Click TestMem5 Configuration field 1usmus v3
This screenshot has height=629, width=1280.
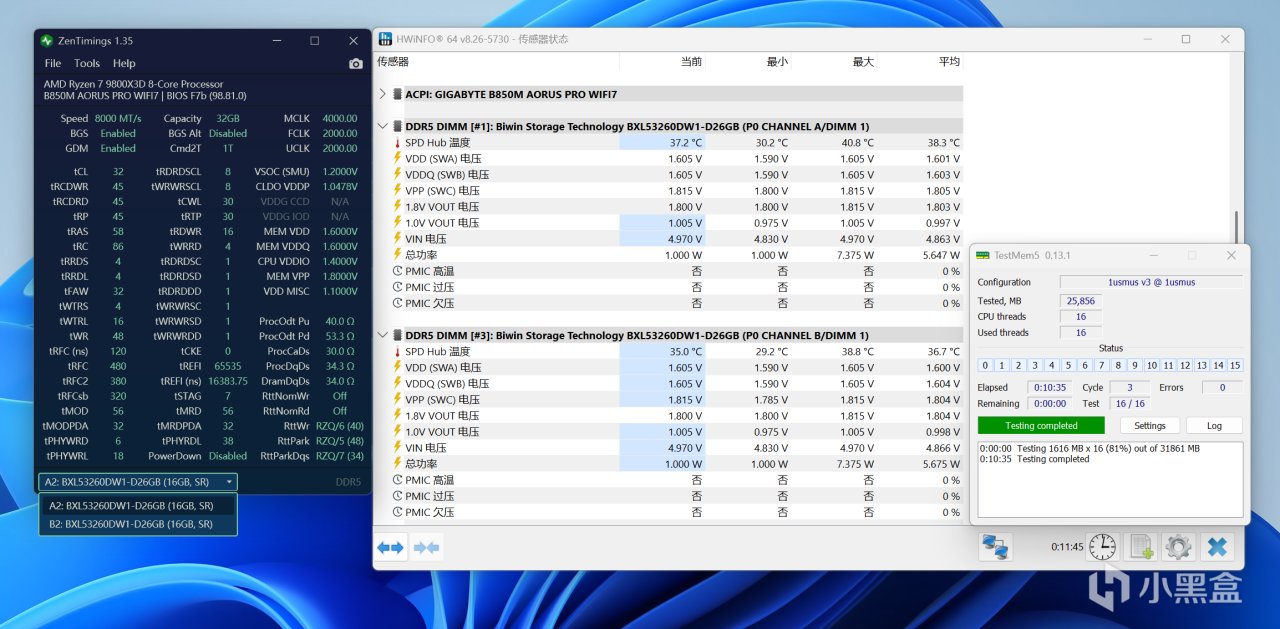point(1151,282)
